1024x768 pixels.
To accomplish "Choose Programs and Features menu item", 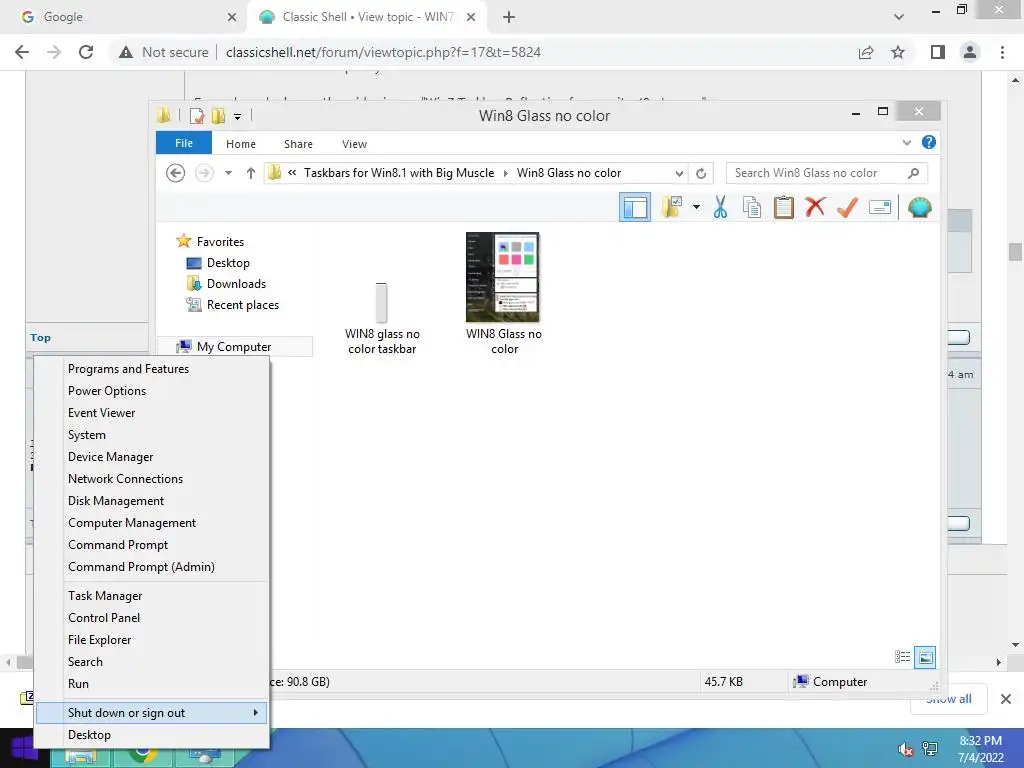I will tap(152, 369).
